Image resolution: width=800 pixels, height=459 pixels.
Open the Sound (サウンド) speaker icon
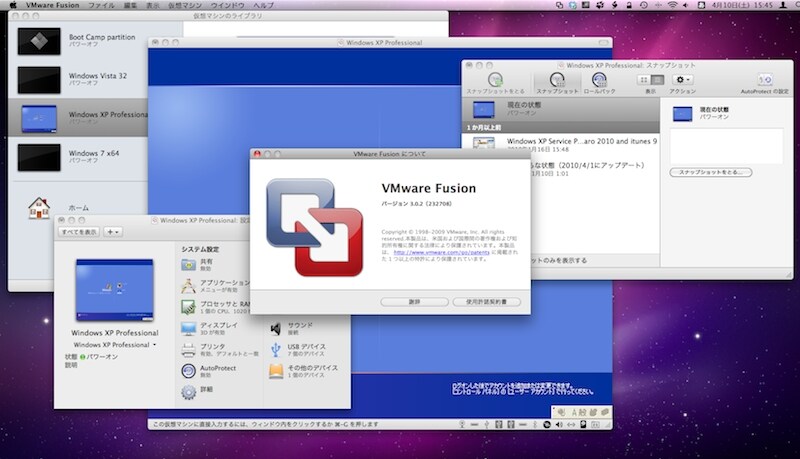(276, 328)
